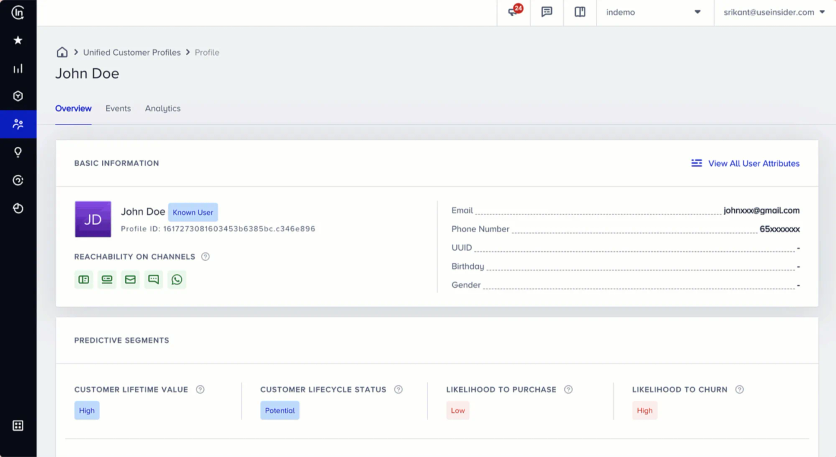Click the High lifetime value tag
This screenshot has width=836, height=457.
click(x=87, y=411)
